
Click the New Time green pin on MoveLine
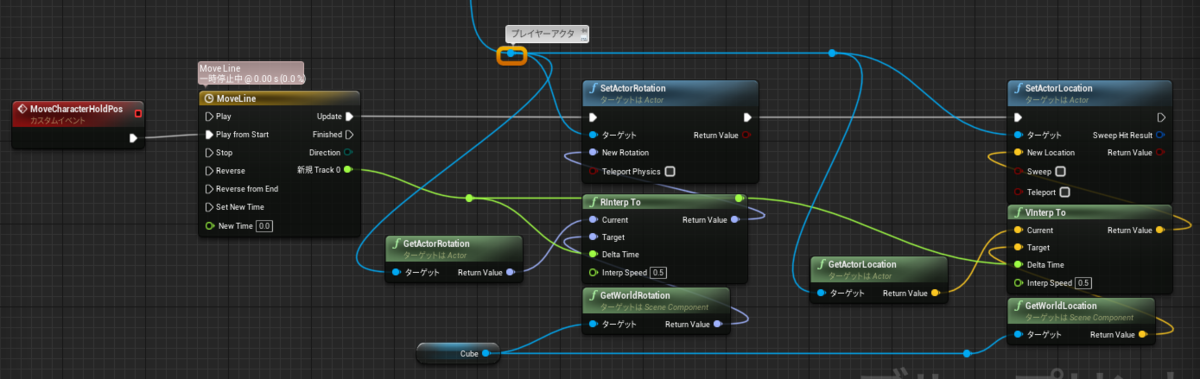point(209,226)
